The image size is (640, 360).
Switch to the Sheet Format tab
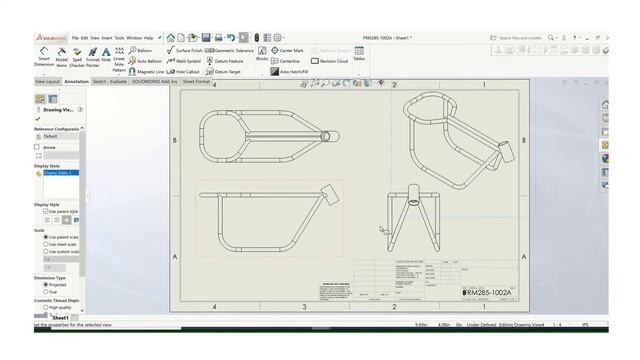[196, 82]
